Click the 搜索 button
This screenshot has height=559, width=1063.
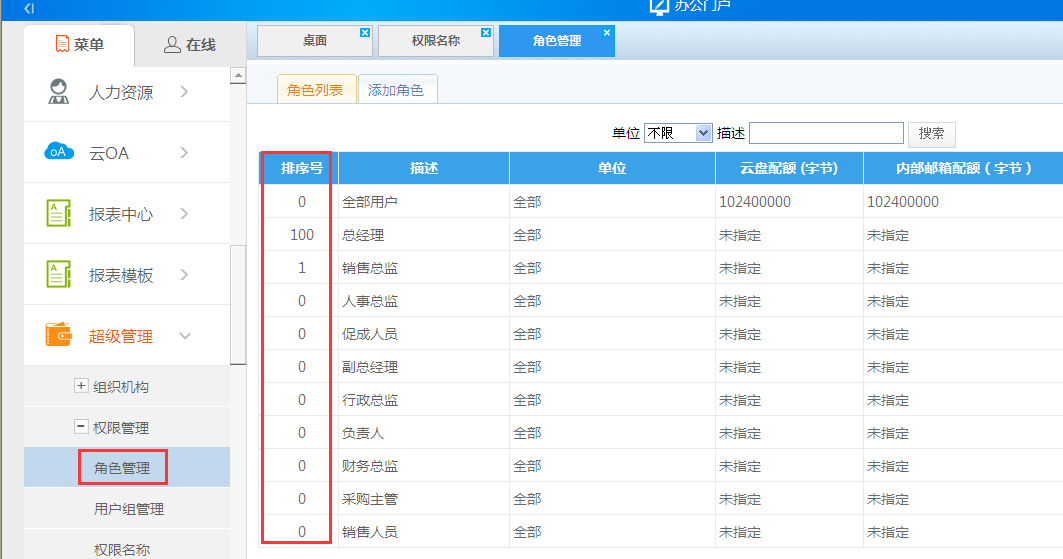(931, 133)
